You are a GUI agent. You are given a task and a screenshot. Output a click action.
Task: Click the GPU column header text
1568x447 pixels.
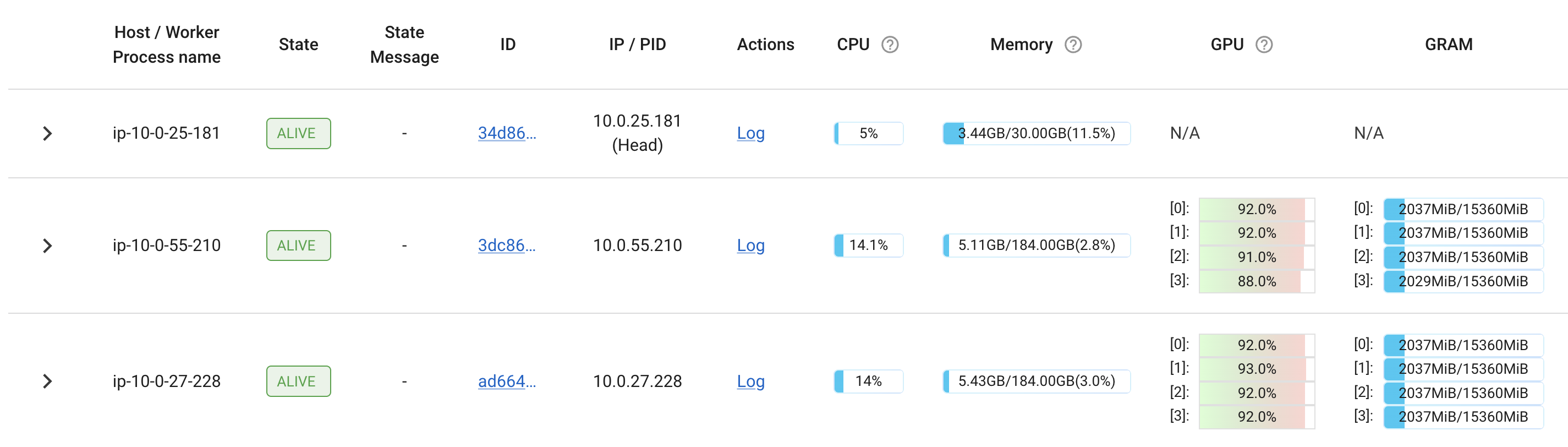click(1226, 45)
